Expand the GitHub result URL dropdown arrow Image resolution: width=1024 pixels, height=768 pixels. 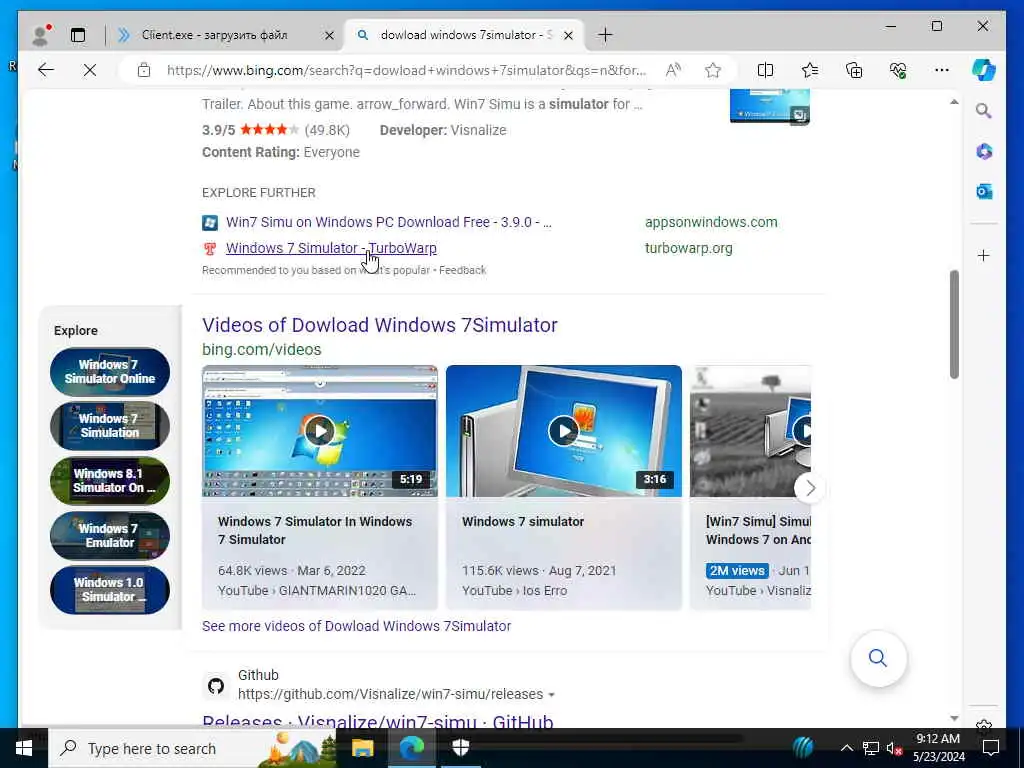552,695
